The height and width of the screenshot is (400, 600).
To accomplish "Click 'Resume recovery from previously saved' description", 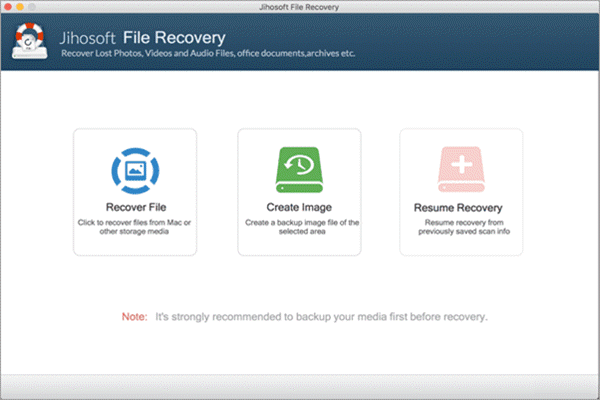I will [464, 227].
